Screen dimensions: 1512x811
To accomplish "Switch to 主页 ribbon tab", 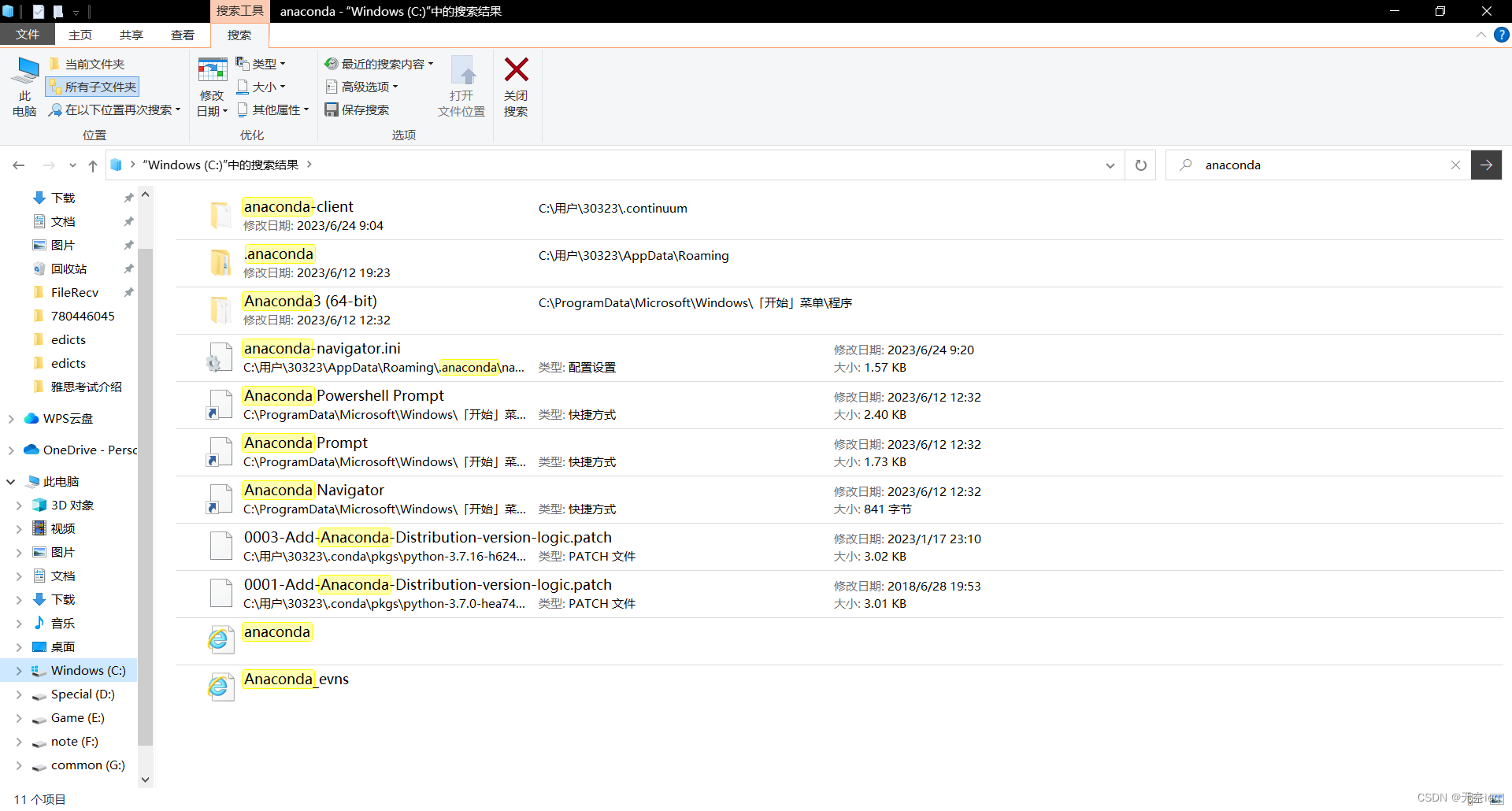I will (x=80, y=35).
